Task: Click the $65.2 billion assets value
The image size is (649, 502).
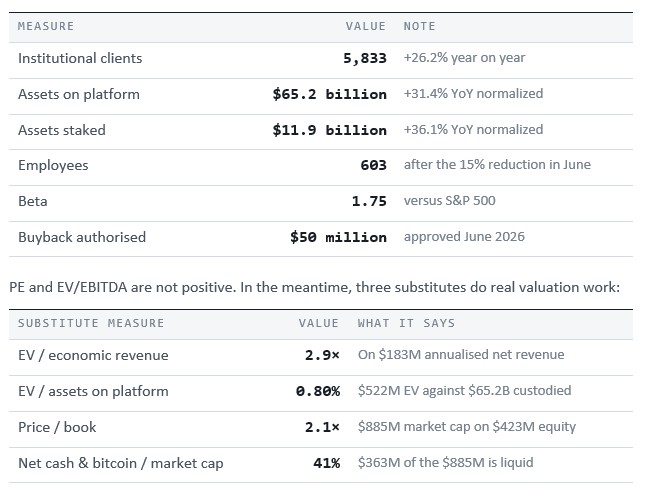Action: click(x=329, y=94)
